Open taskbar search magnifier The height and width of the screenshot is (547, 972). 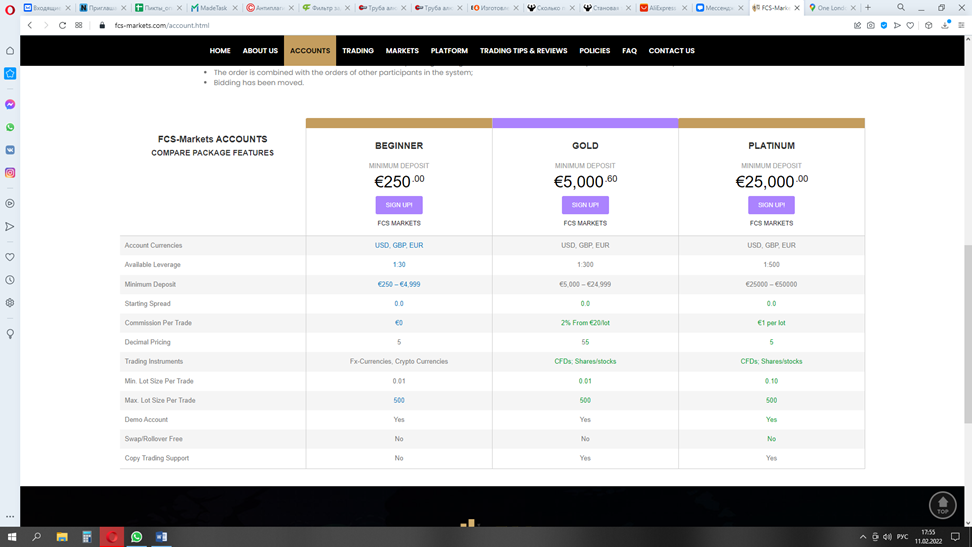(37, 536)
